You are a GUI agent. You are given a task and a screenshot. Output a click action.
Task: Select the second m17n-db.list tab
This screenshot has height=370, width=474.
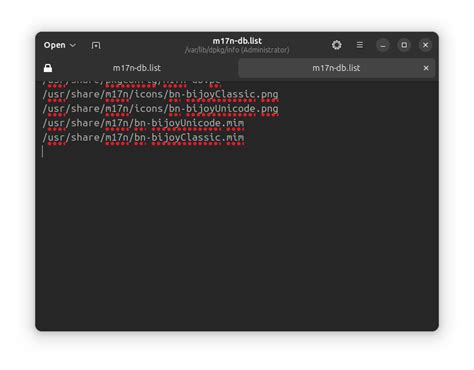336,68
